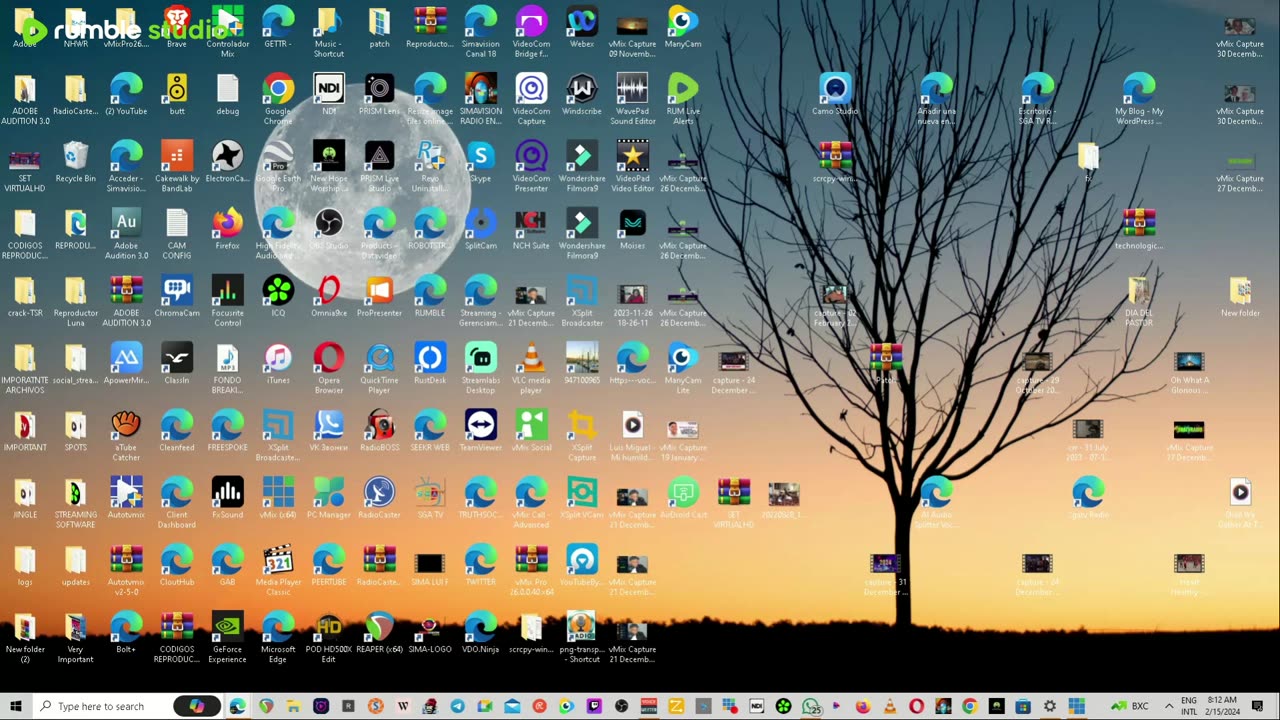Open RUM Live Alerts icon
The height and width of the screenshot is (720, 1280).
pyautogui.click(x=683, y=98)
